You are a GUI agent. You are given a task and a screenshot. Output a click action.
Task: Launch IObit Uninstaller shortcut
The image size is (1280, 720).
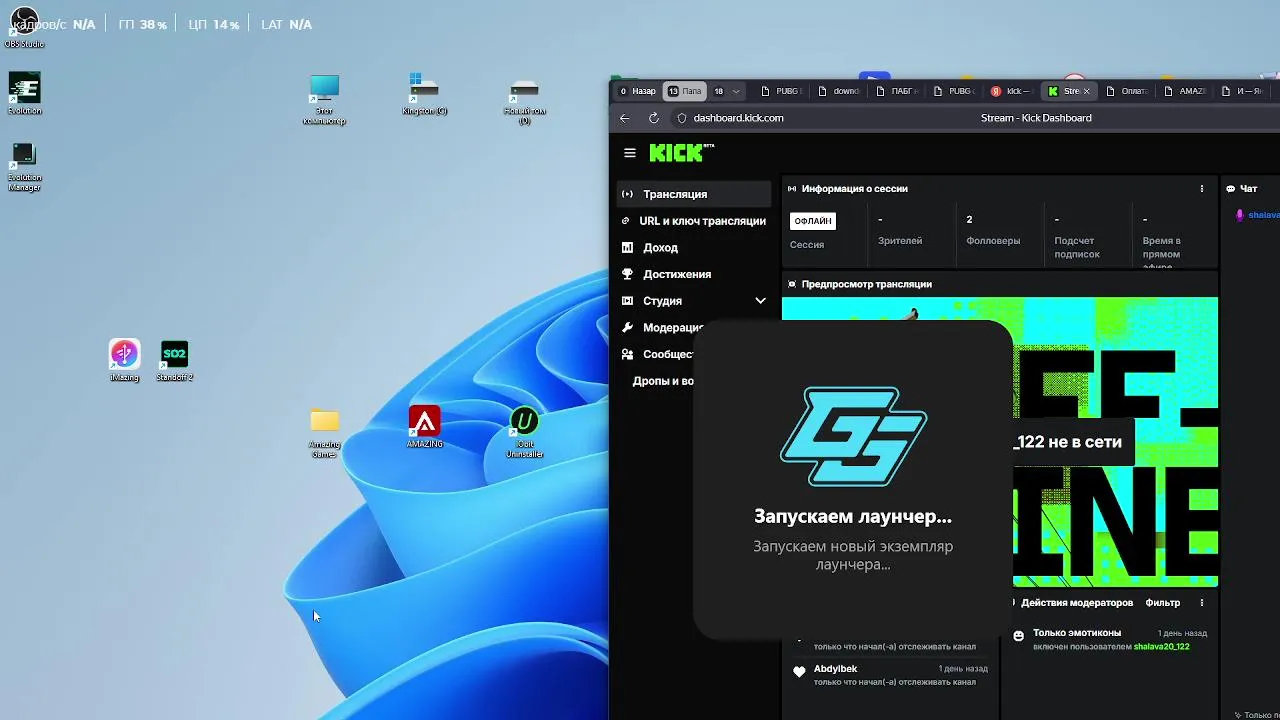tap(524, 432)
